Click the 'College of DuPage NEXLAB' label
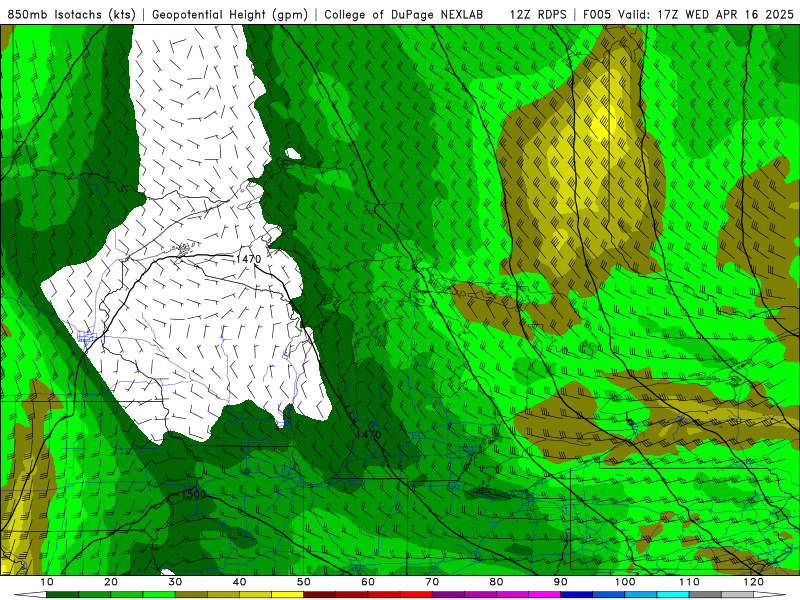 [x=404, y=15]
